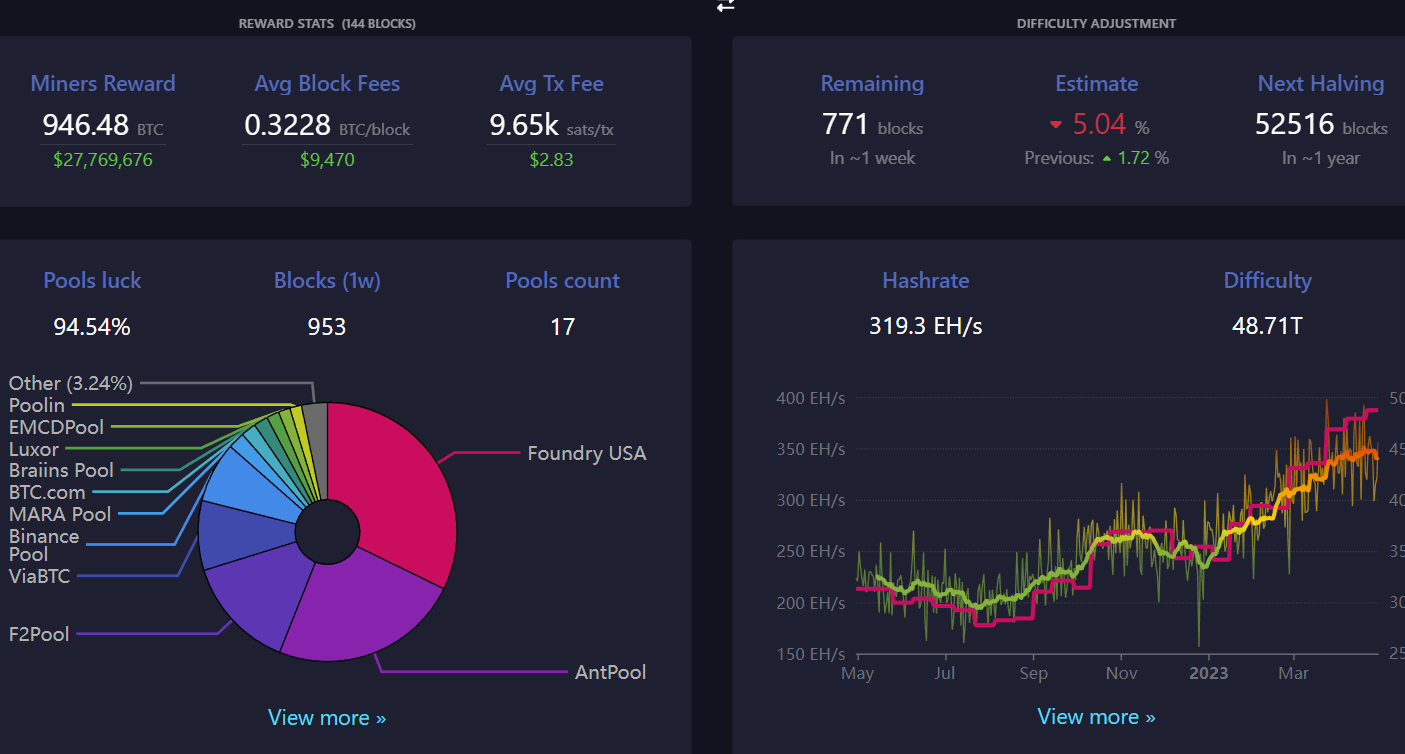Click the Other (3.24%) label

point(71,383)
